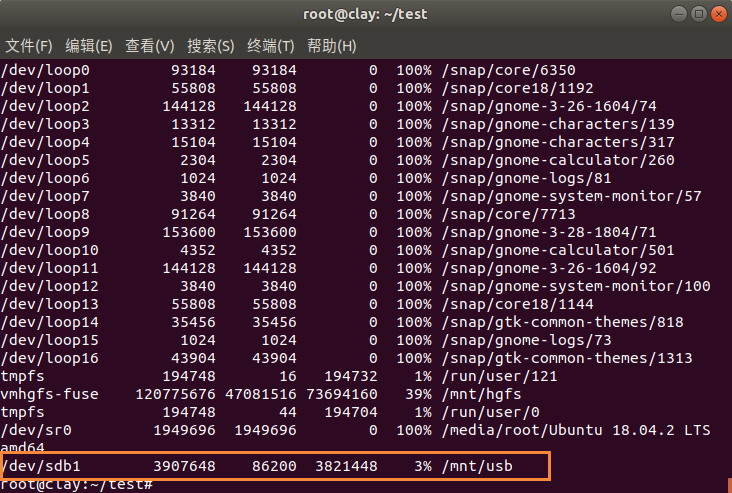Click mount path /snap/core/7713

[508, 214]
